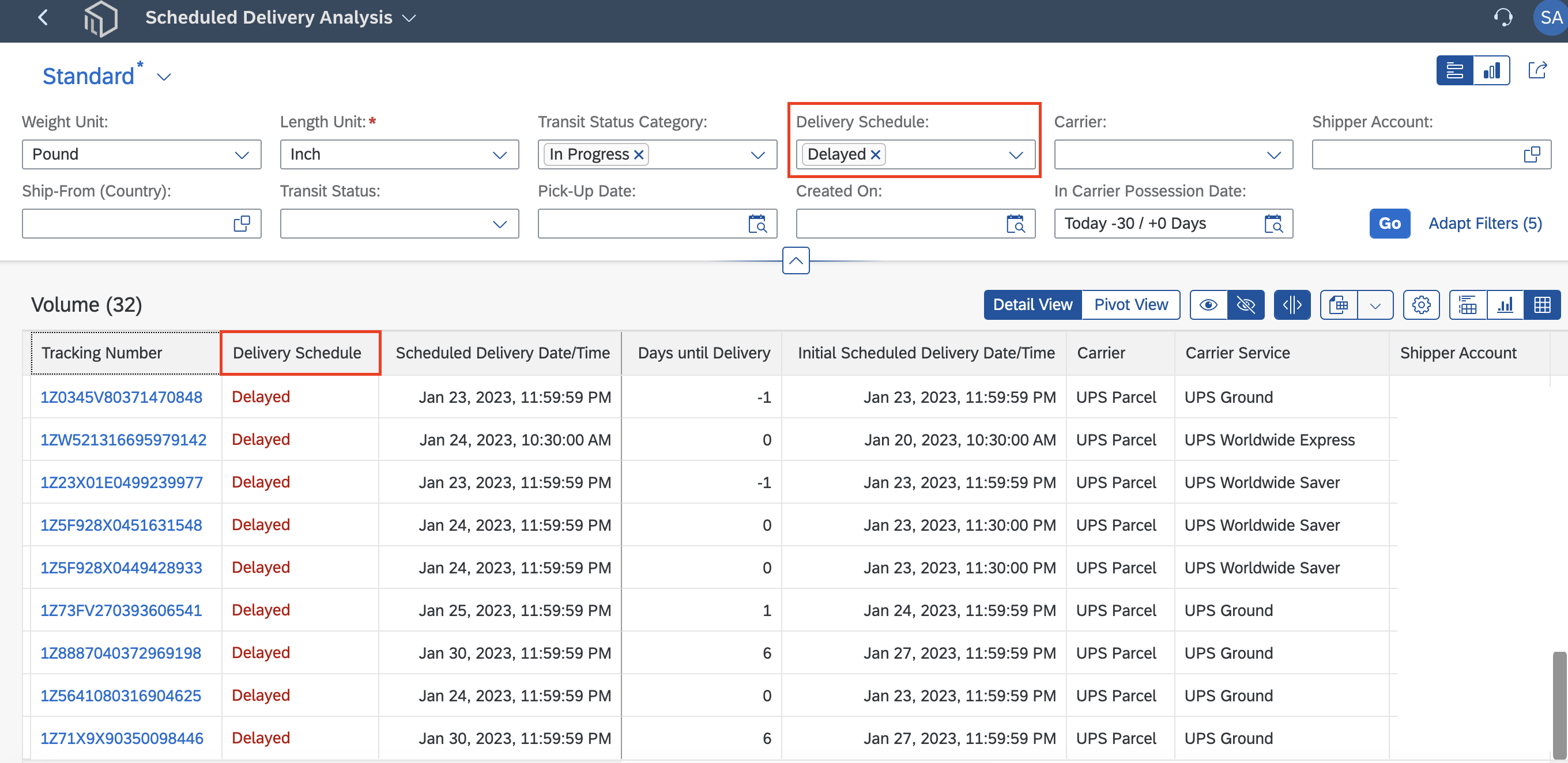Screen dimensions: 1568x763
Task: Switch to visual filter chart mode
Action: (x=1491, y=70)
